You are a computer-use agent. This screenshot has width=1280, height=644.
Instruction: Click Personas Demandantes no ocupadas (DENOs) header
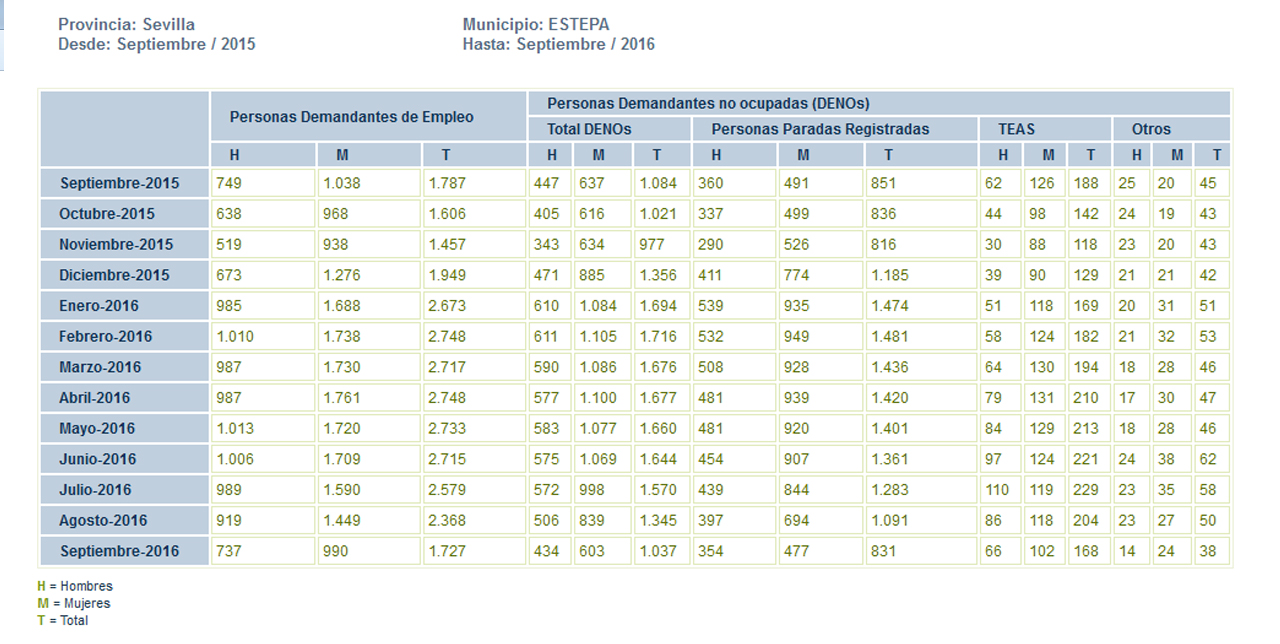coord(708,103)
